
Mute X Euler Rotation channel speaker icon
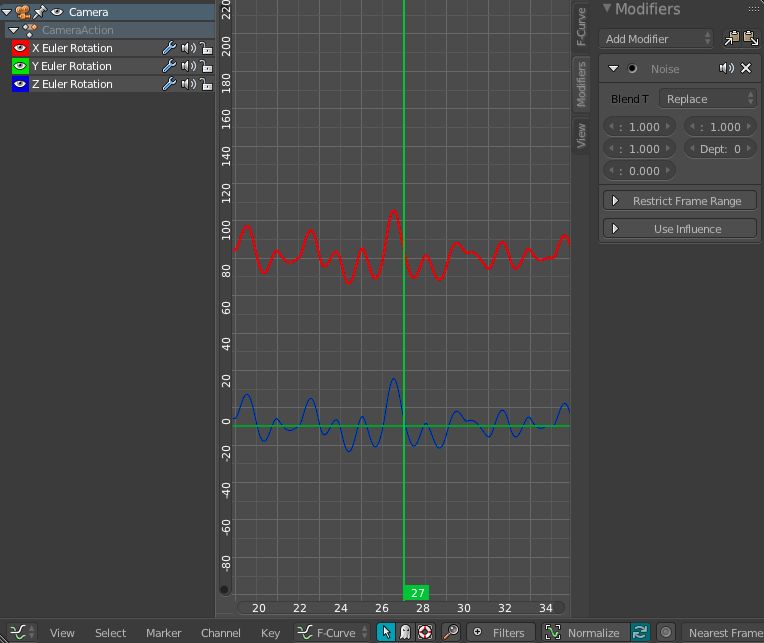188,48
